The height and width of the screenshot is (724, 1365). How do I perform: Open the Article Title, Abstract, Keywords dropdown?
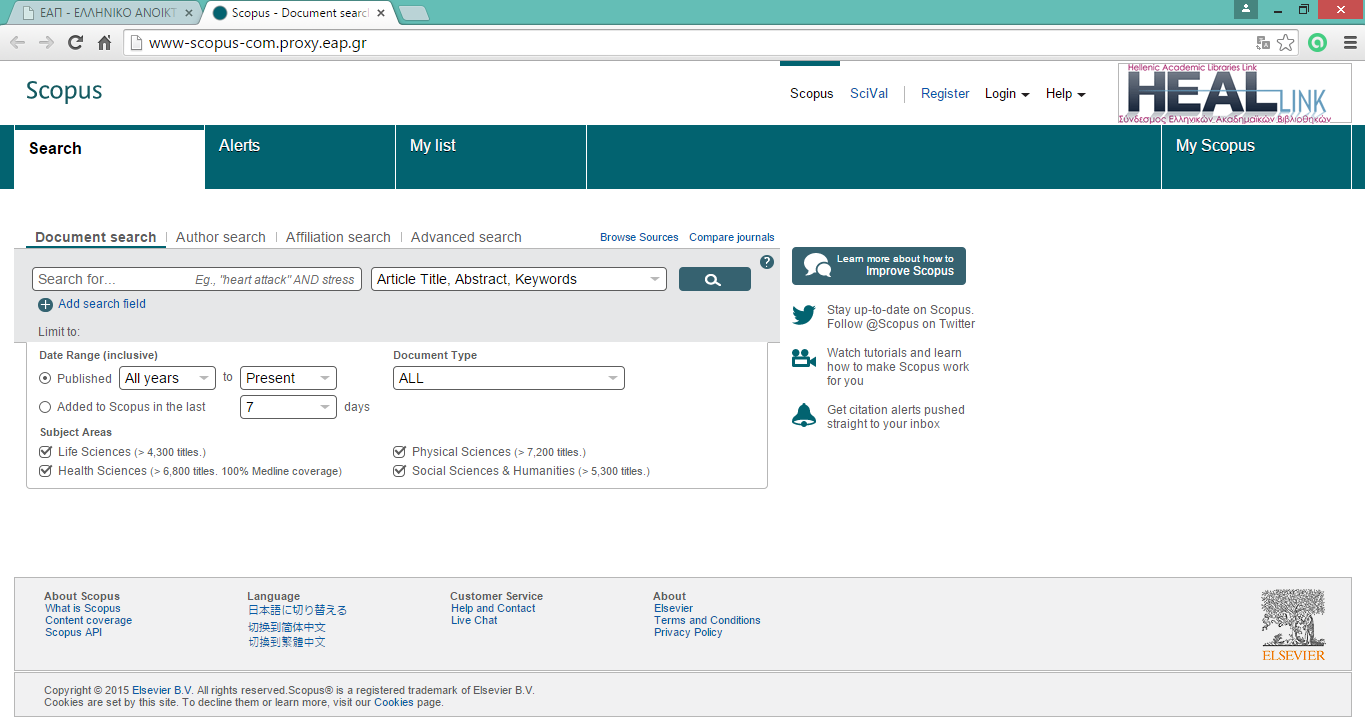(x=519, y=280)
